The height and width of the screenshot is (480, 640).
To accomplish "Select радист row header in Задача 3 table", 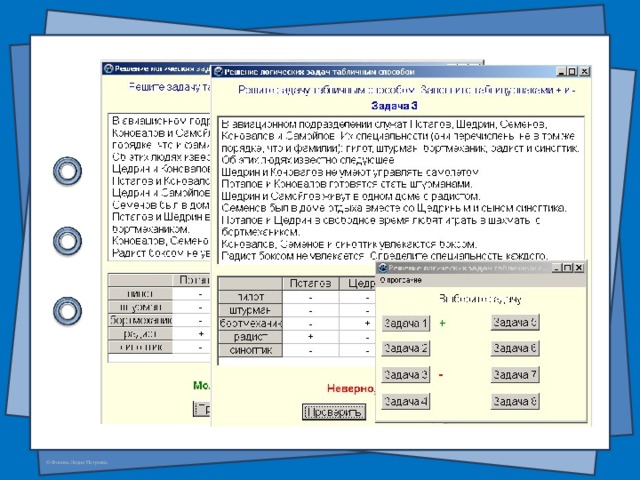I will coord(250,337).
